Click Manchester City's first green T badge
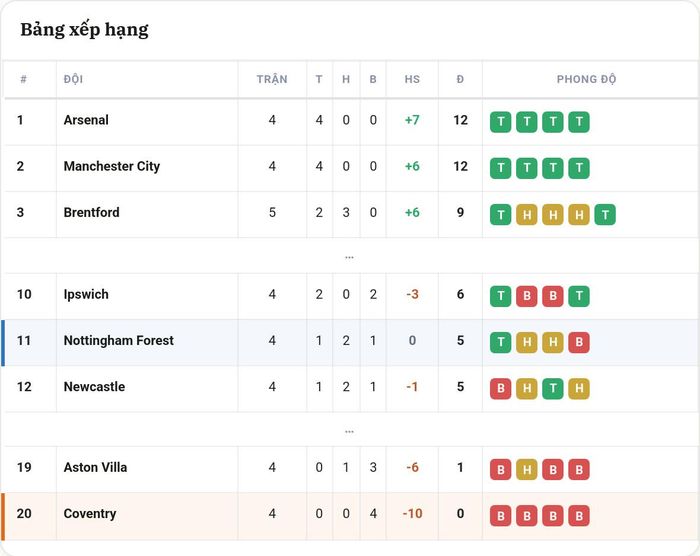 coord(500,168)
